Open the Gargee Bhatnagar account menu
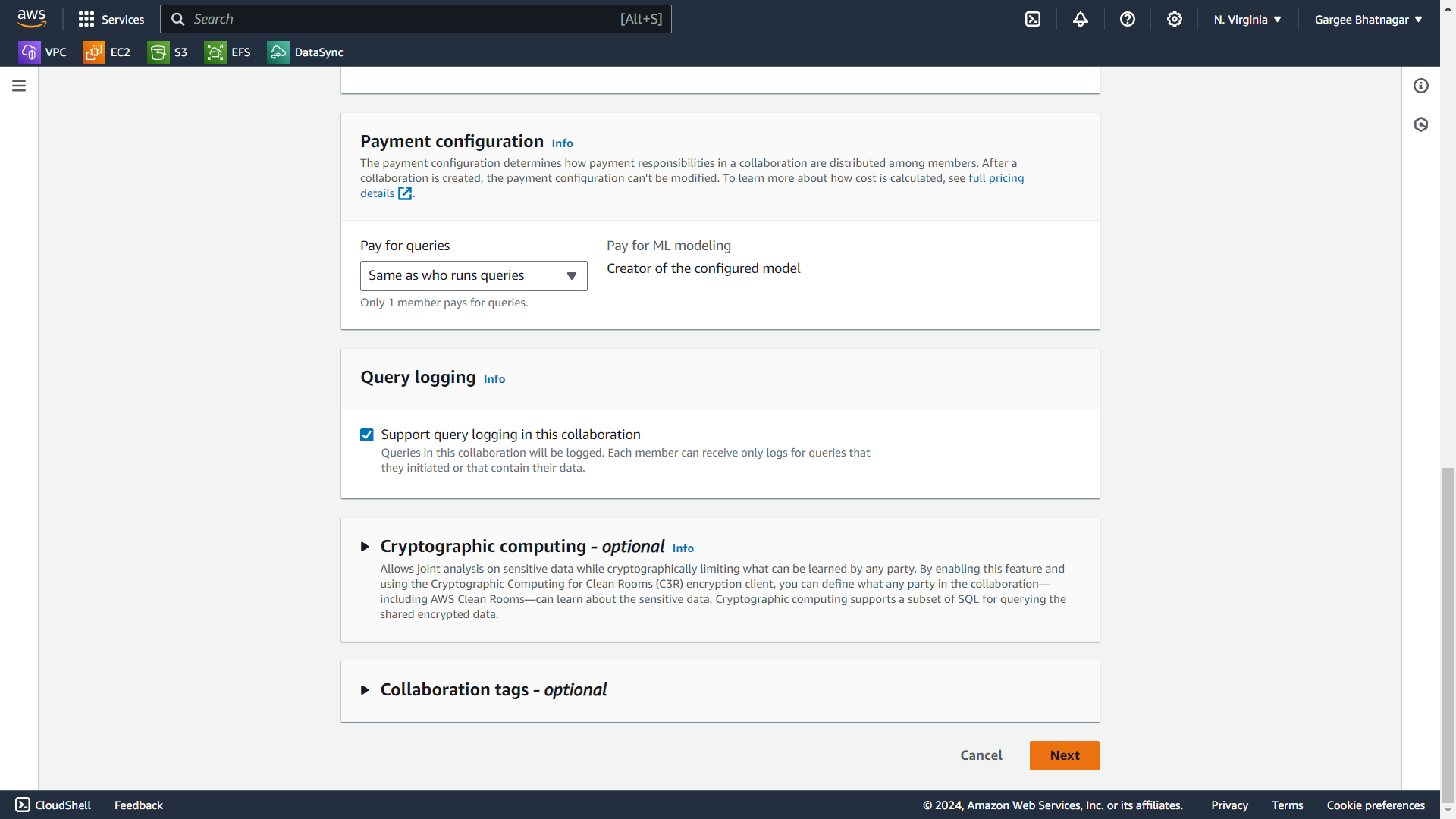Screen dimensions: 1456x819 1368,20
